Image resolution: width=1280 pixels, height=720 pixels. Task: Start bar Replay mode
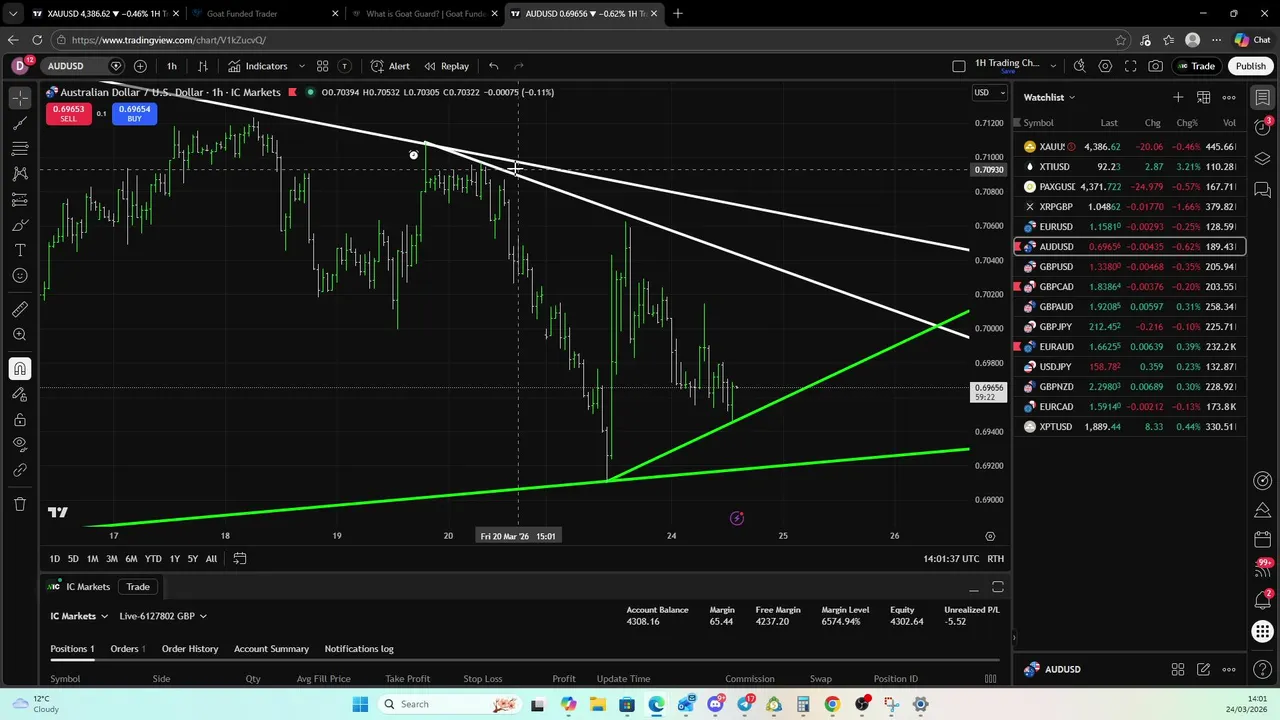pyautogui.click(x=446, y=66)
